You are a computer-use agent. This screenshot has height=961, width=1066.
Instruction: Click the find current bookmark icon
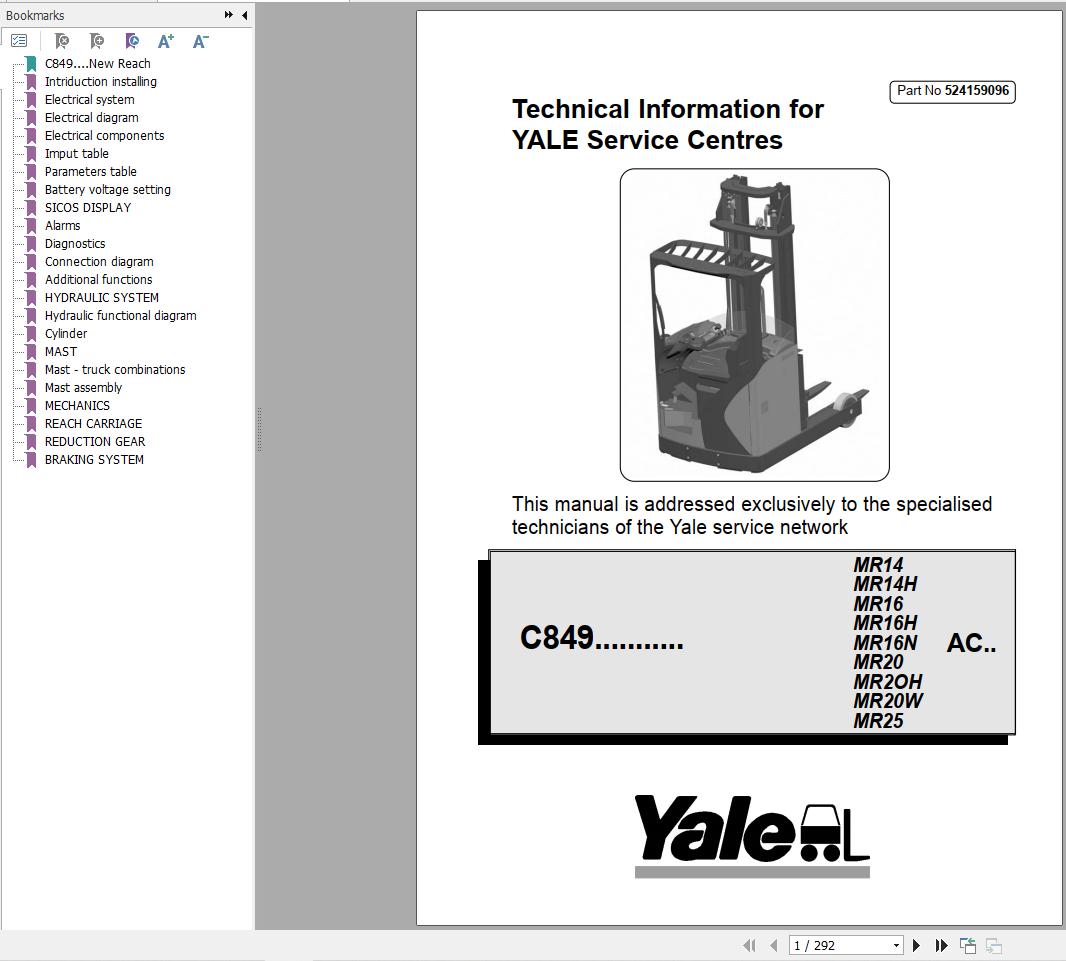133,41
